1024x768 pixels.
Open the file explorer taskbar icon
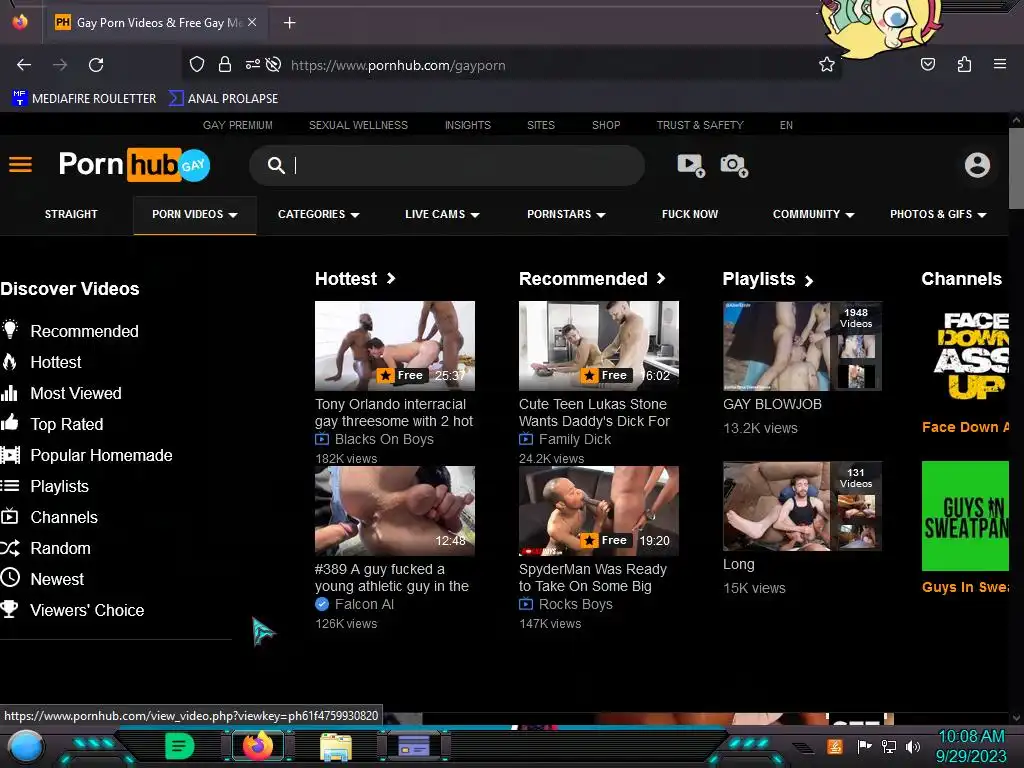coord(336,746)
